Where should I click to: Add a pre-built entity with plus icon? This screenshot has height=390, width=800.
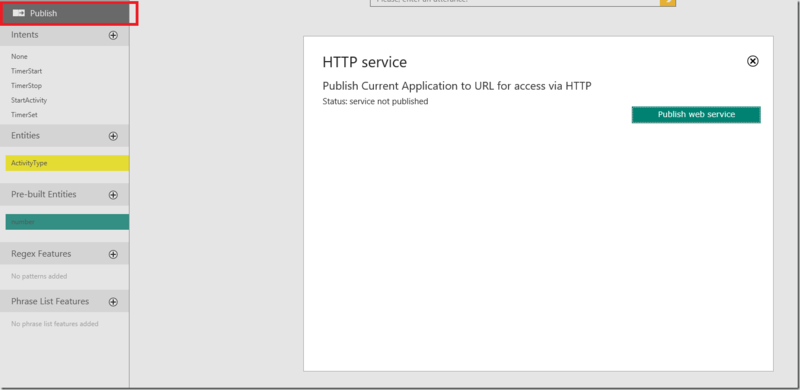pyautogui.click(x=113, y=195)
